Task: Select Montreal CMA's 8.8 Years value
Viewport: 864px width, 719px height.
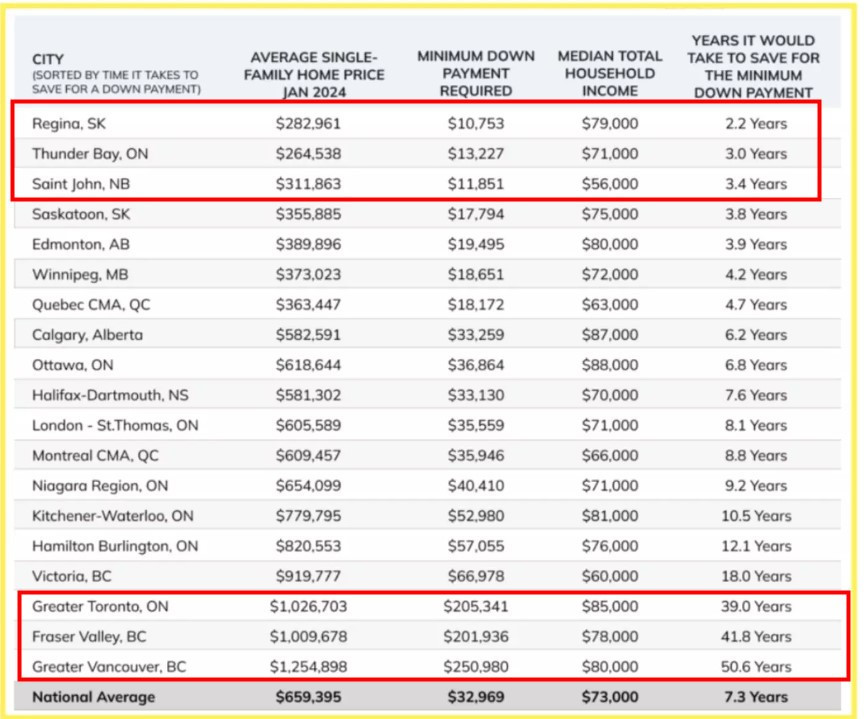Action: coord(755,455)
